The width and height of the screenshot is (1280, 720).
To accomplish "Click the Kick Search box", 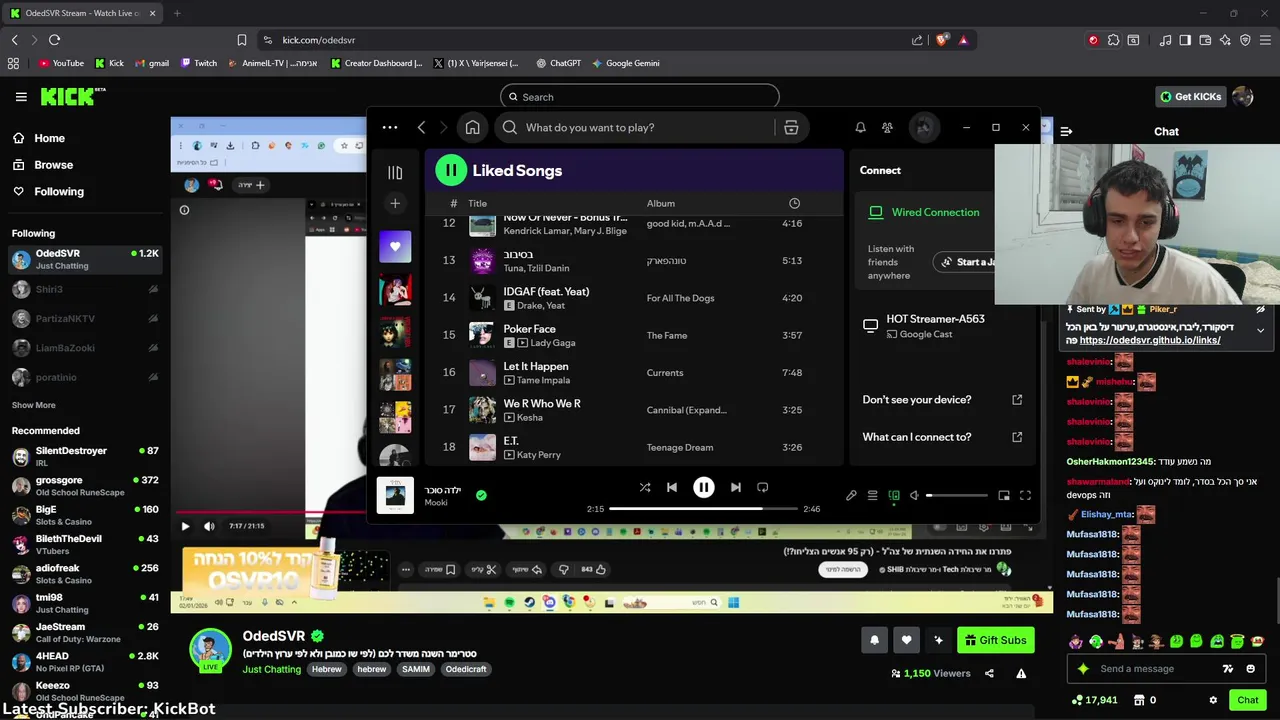I will pyautogui.click(x=640, y=97).
